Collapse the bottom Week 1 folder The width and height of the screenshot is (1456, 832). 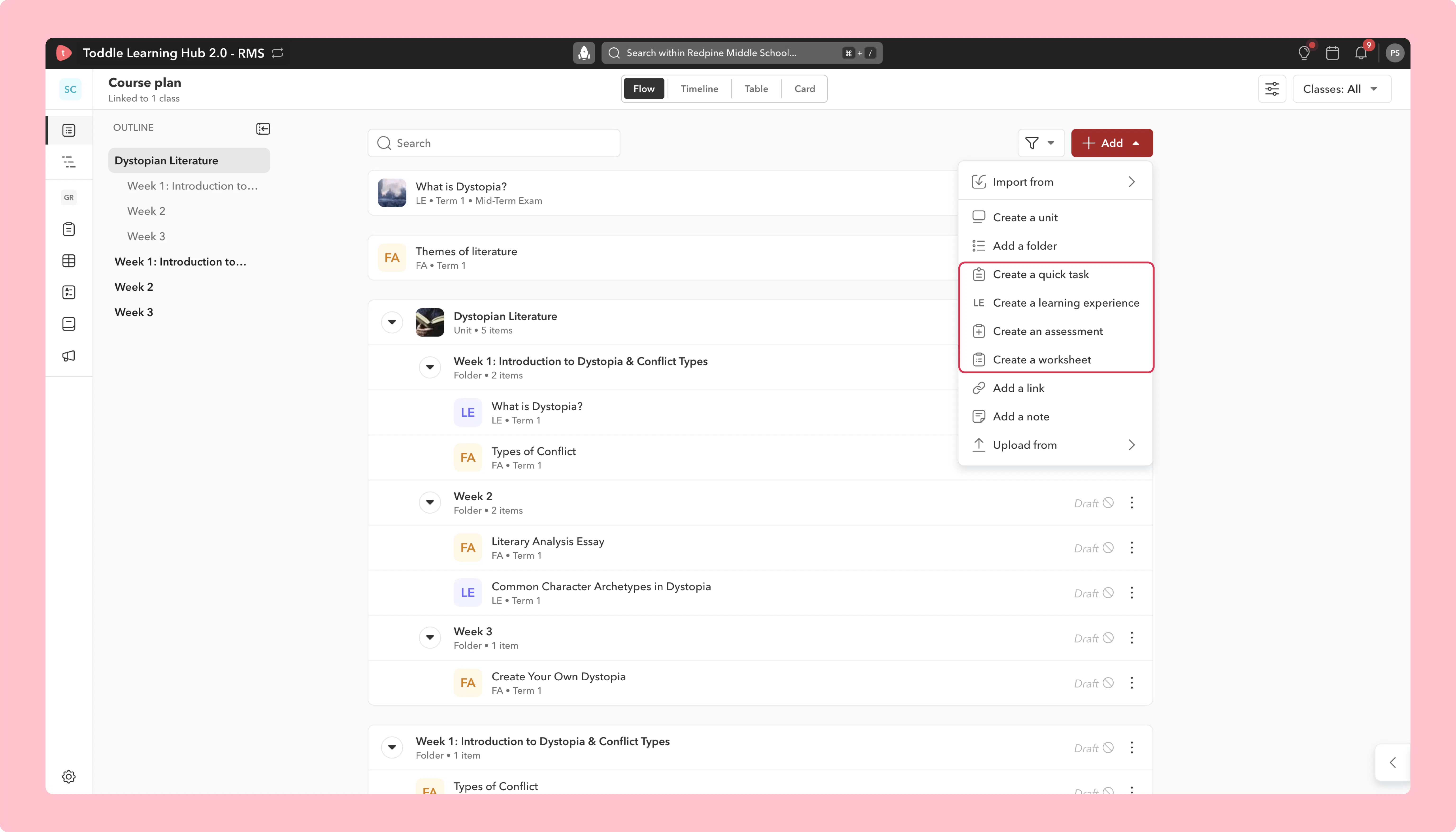(x=392, y=747)
